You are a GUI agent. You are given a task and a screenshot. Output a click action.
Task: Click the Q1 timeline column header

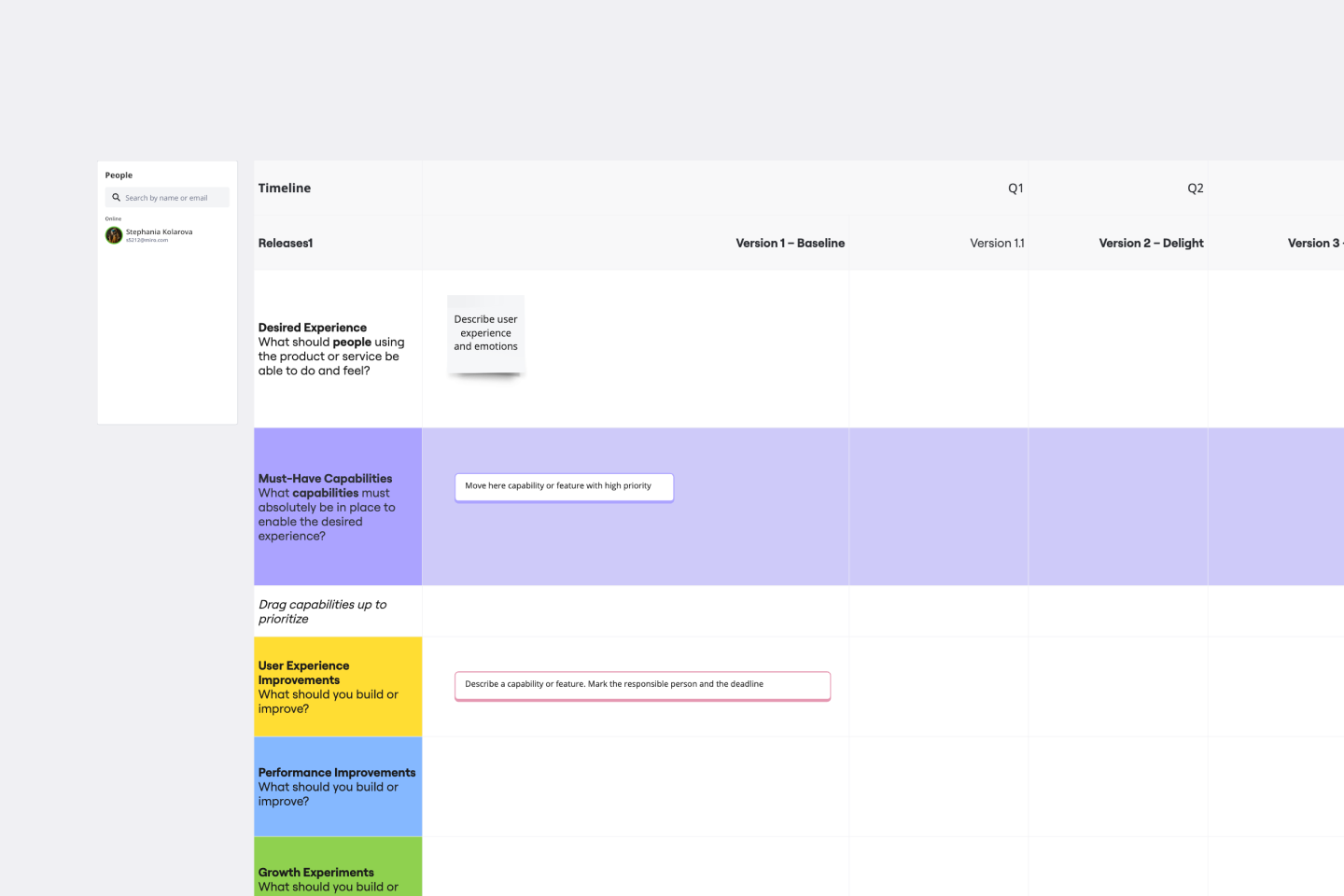pyautogui.click(x=1015, y=189)
